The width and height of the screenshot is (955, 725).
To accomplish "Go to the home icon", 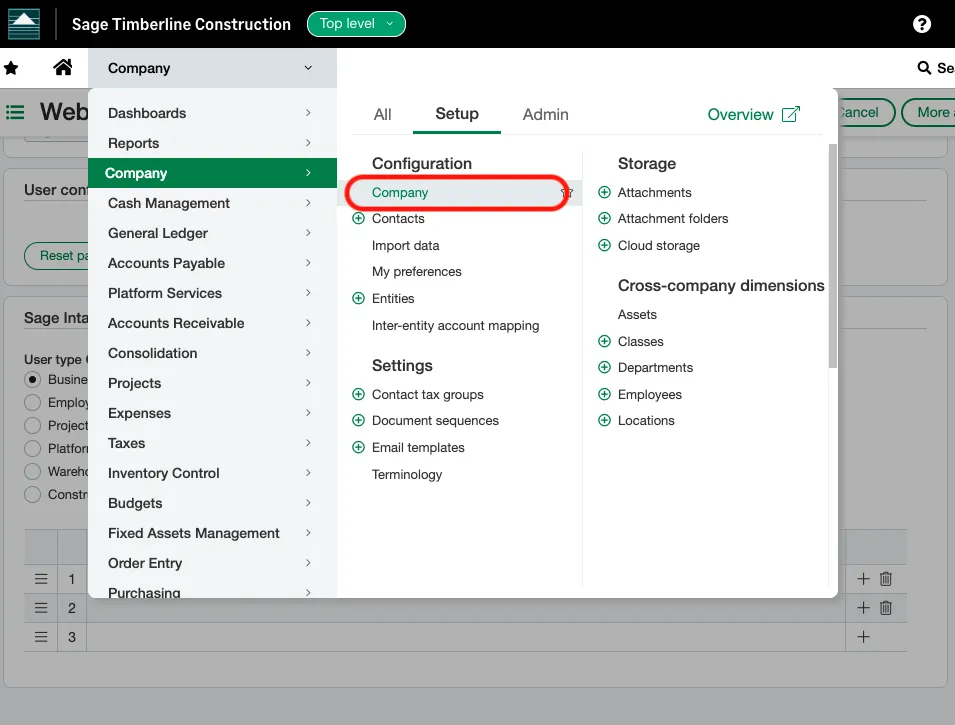I will point(62,67).
